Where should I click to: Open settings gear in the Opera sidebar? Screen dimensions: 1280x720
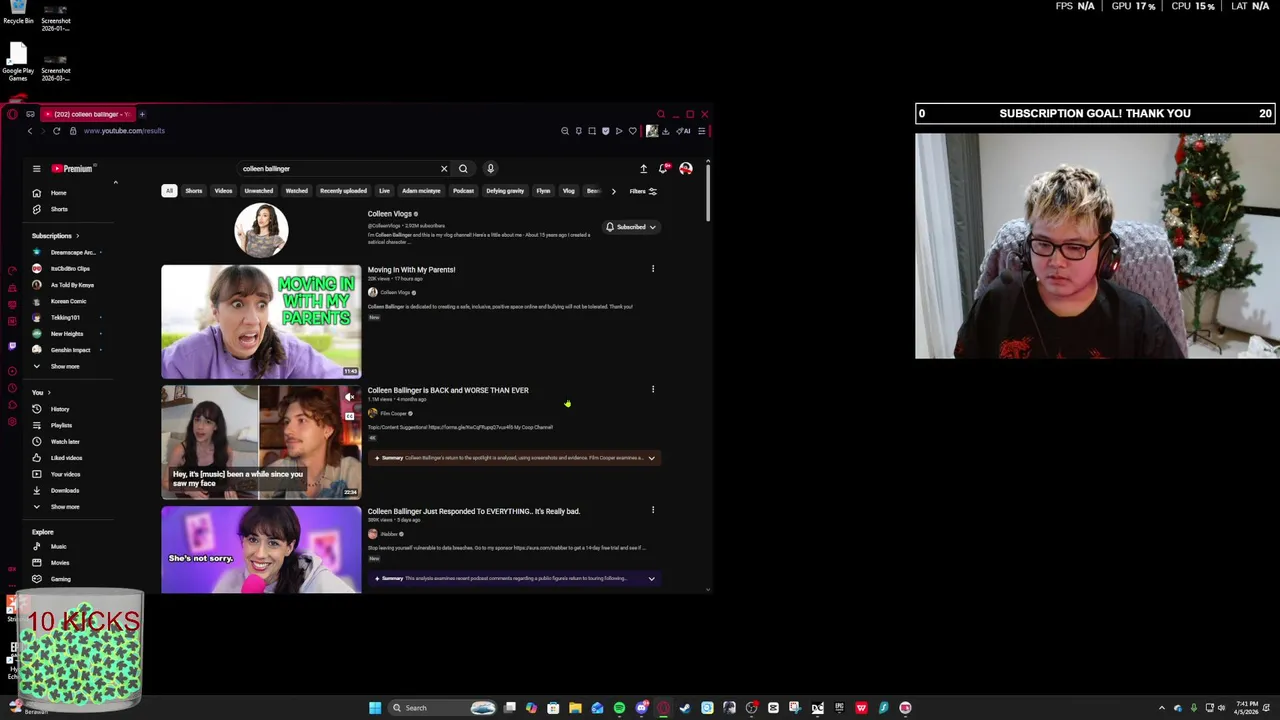(12, 422)
